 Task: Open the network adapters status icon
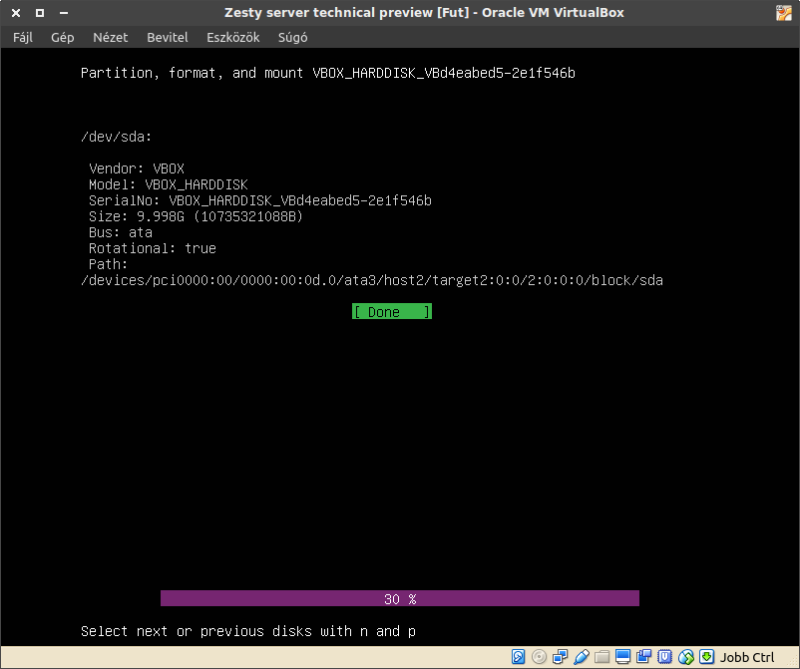[x=560, y=657]
